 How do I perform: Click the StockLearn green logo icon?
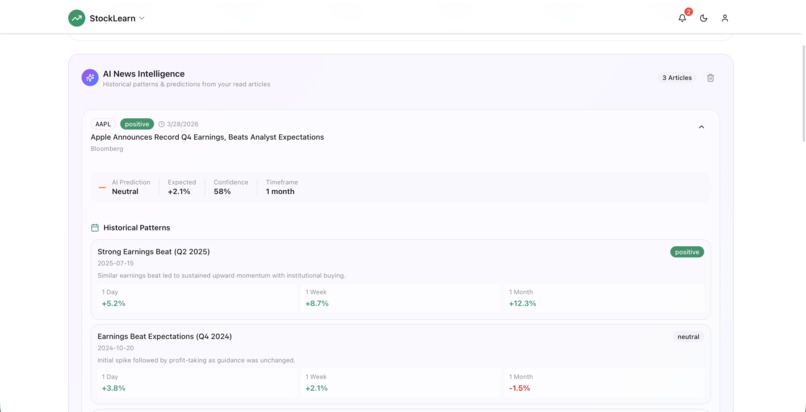pos(77,18)
